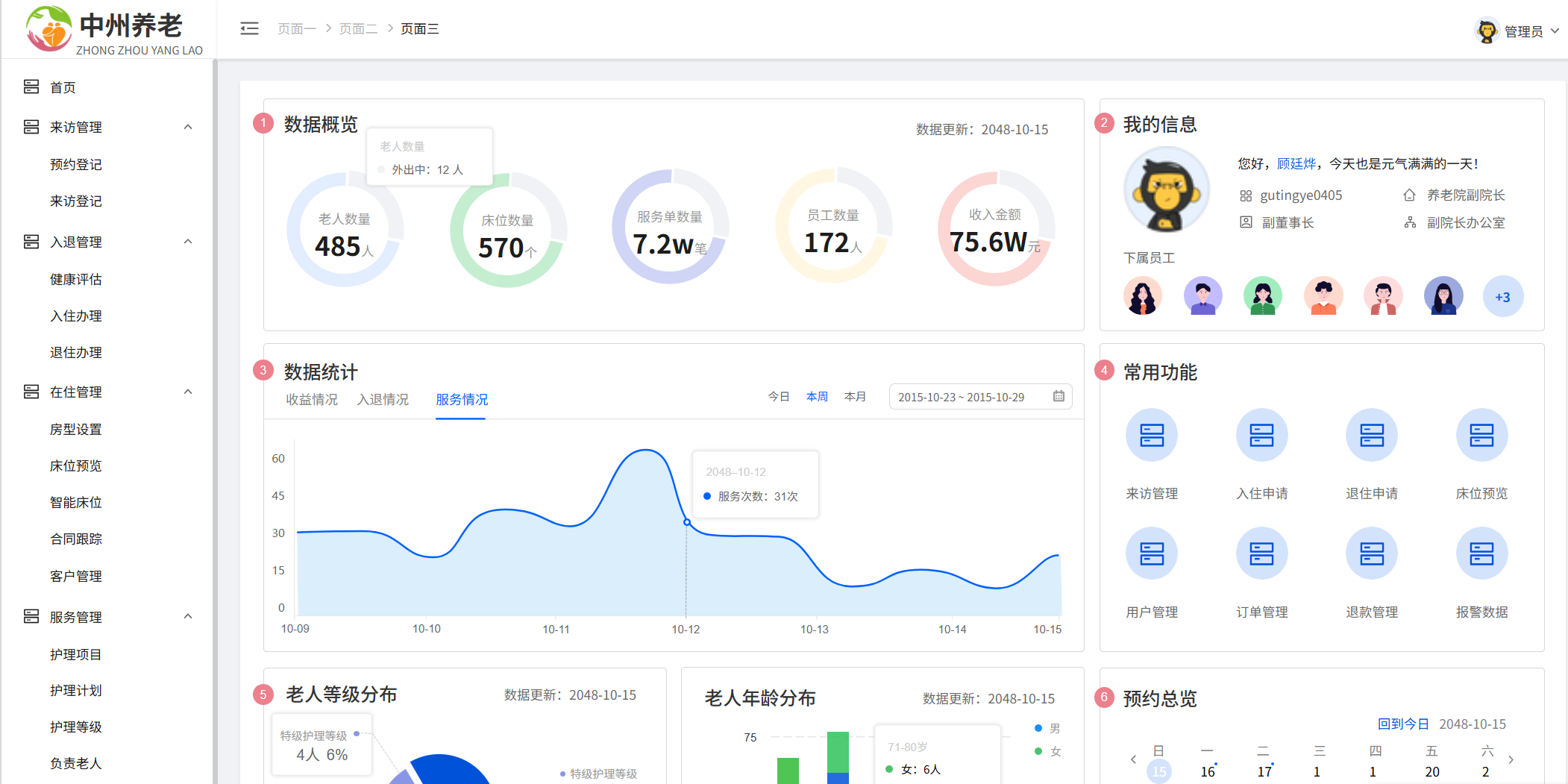Open the 入退情况 tab
Image resolution: width=1568 pixels, height=784 pixels.
pyautogui.click(x=383, y=399)
